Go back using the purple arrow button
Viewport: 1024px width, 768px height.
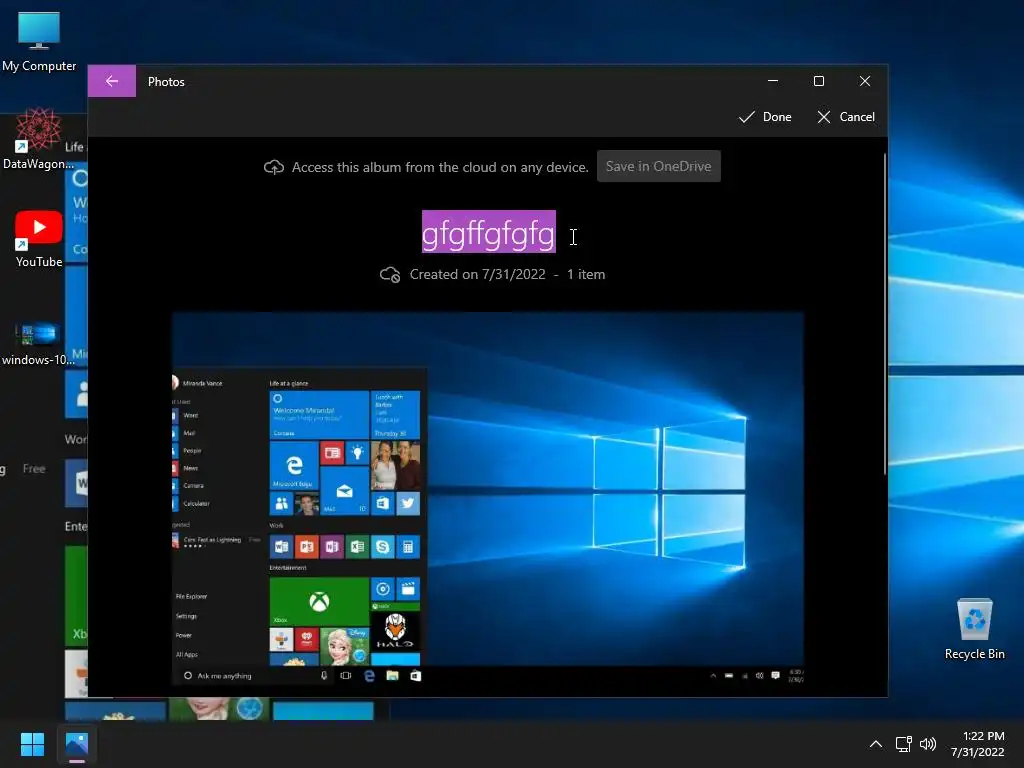(x=112, y=81)
